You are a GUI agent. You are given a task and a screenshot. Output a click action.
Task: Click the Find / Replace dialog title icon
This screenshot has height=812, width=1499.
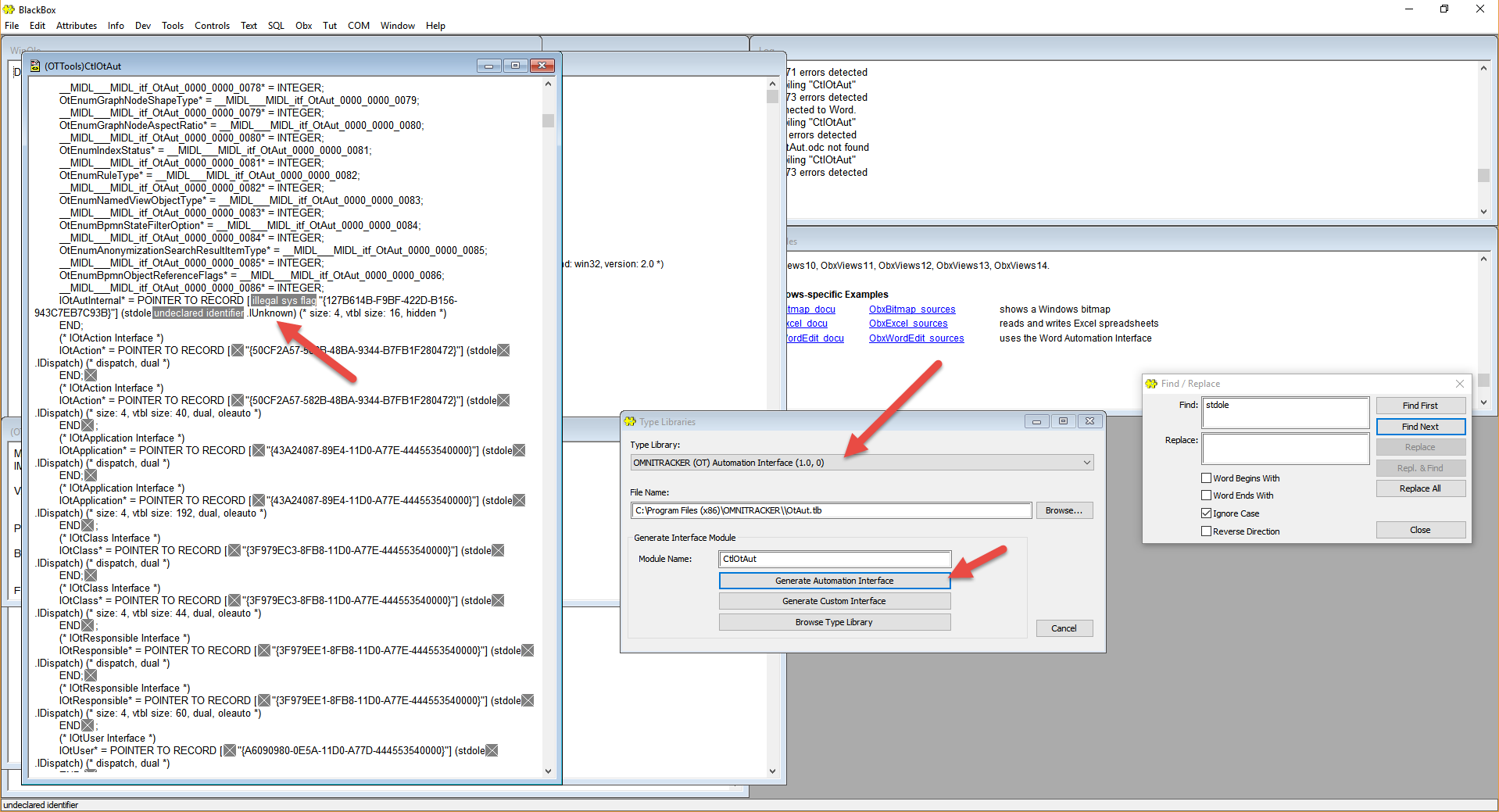pyautogui.click(x=1151, y=384)
